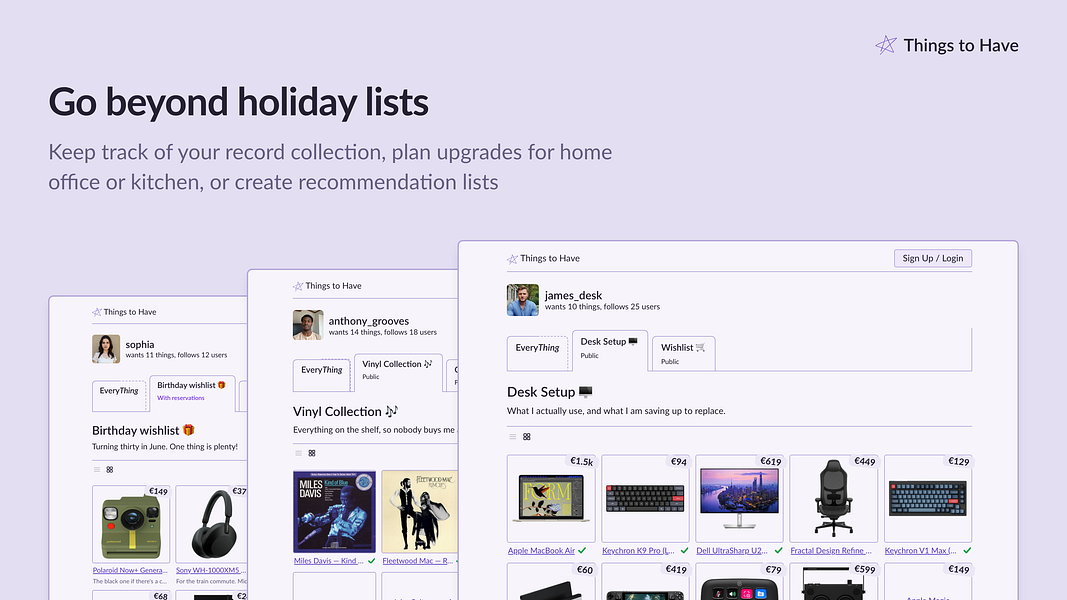Select EveryThing tab in anthony_grooves window
The image size is (1067, 600).
click(322, 376)
